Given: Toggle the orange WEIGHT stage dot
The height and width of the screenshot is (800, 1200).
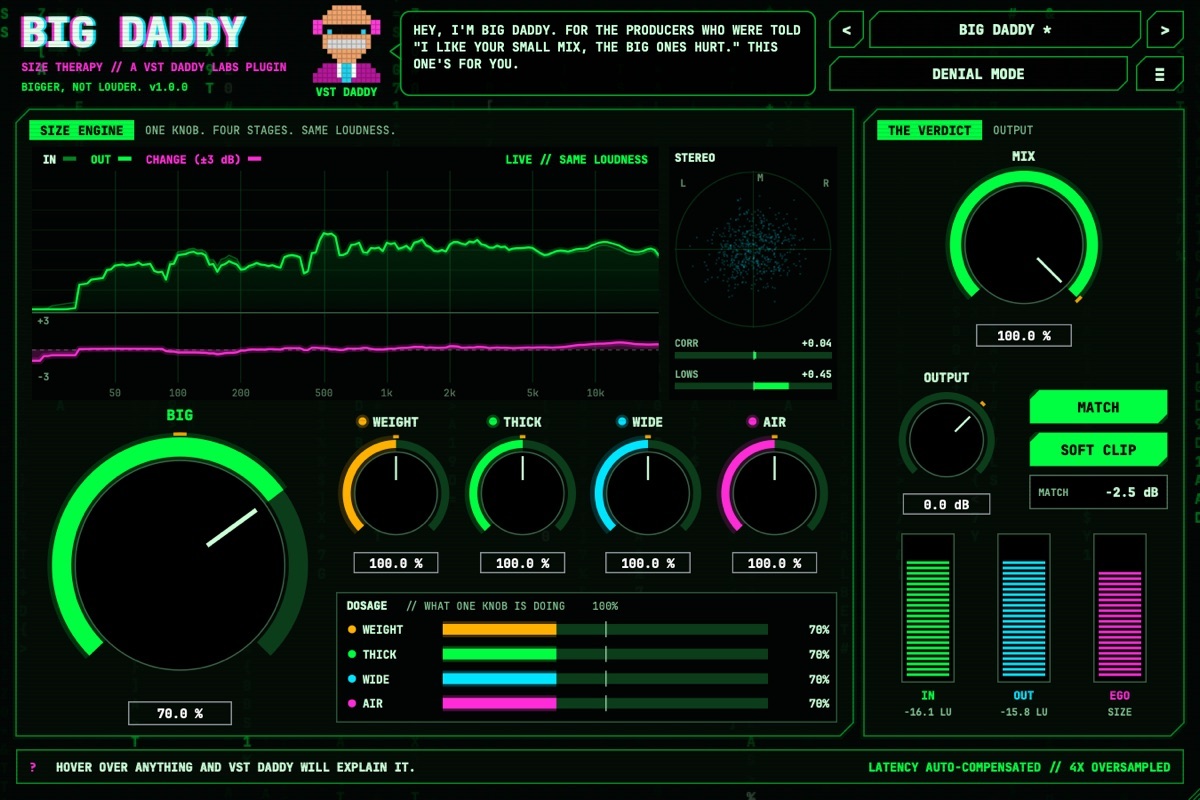Looking at the screenshot, I should click(x=362, y=422).
